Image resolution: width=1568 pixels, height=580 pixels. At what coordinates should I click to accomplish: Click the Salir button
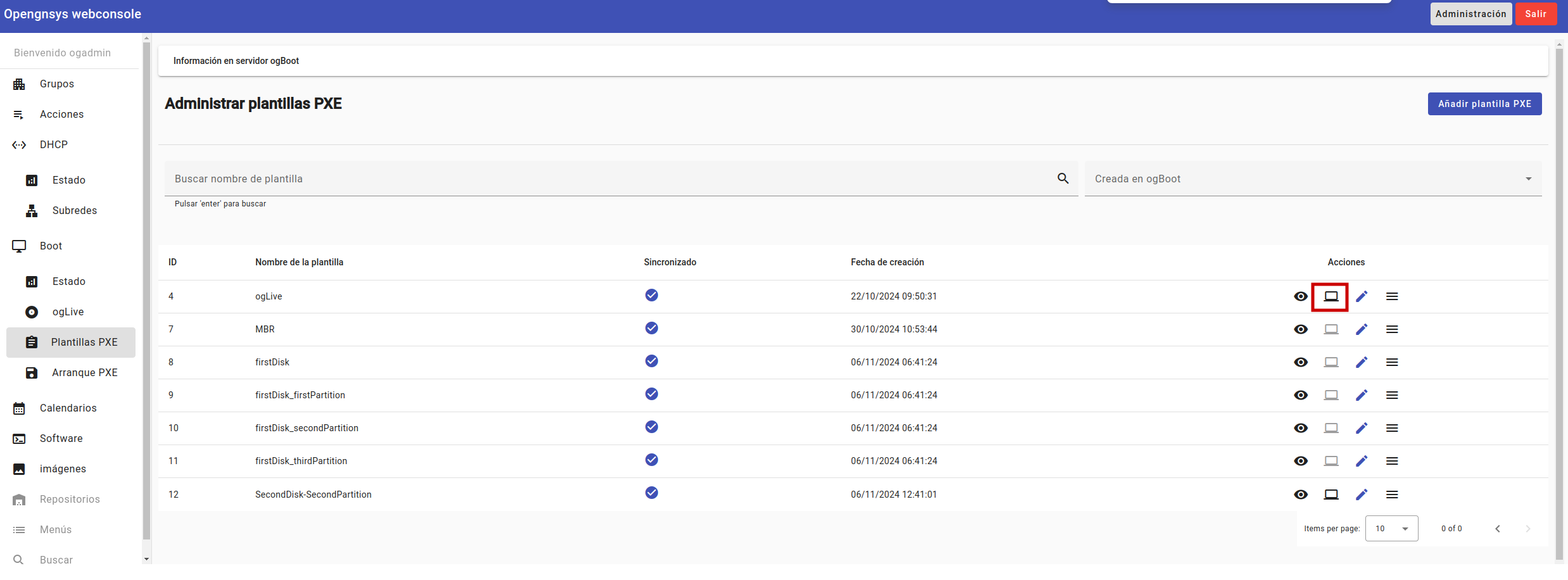tap(1535, 14)
